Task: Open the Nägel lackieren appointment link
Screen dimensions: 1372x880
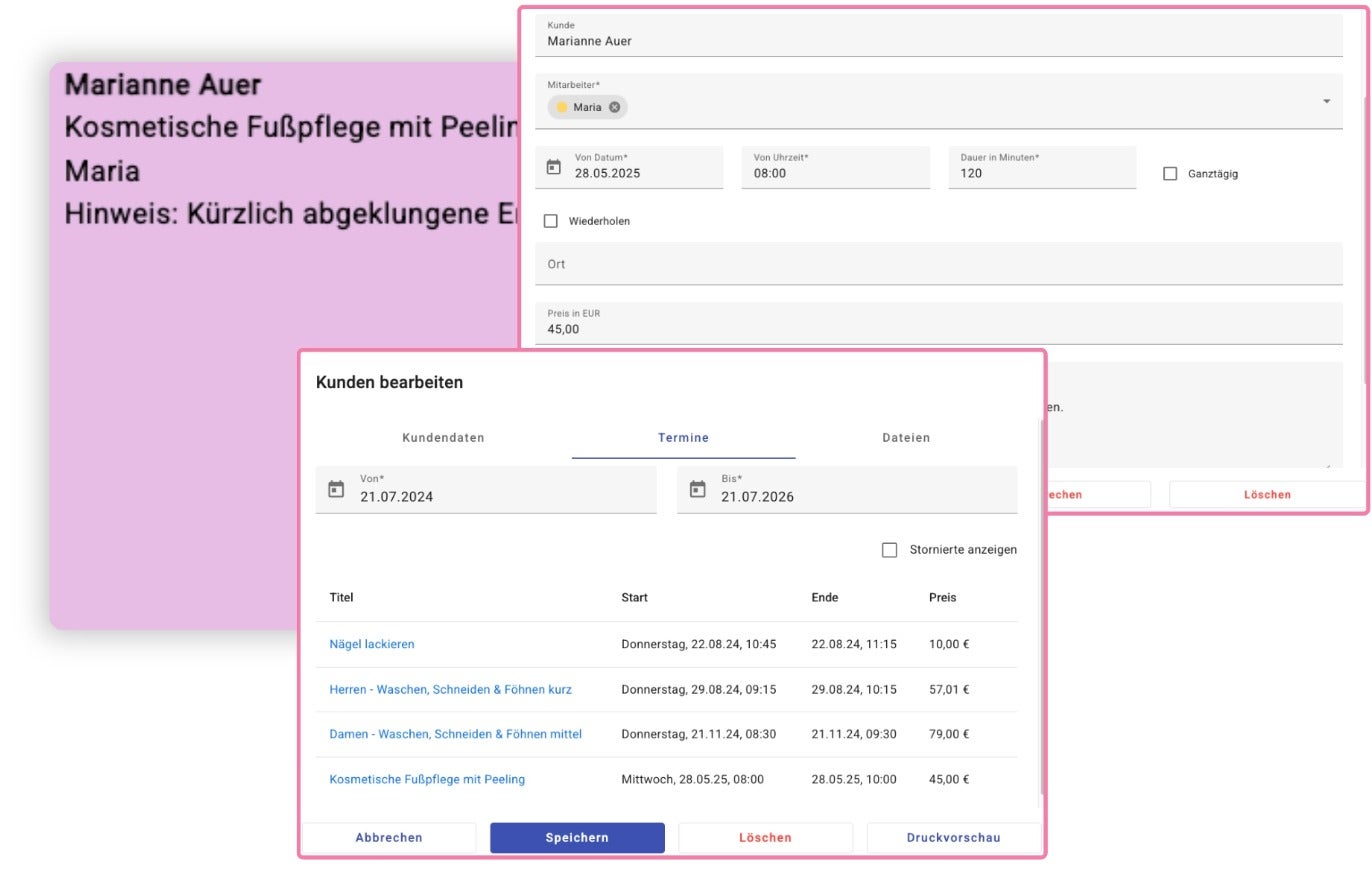Action: 372,644
